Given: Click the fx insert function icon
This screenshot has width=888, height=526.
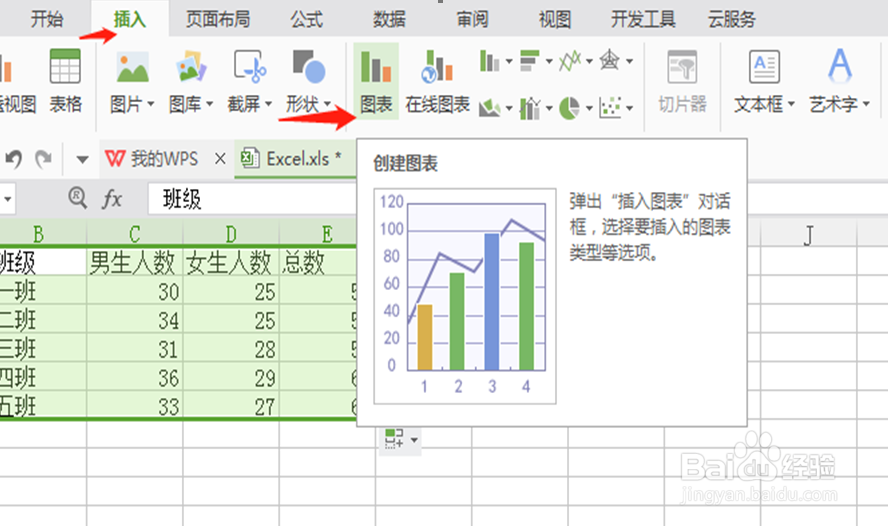Looking at the screenshot, I should pyautogui.click(x=112, y=199).
